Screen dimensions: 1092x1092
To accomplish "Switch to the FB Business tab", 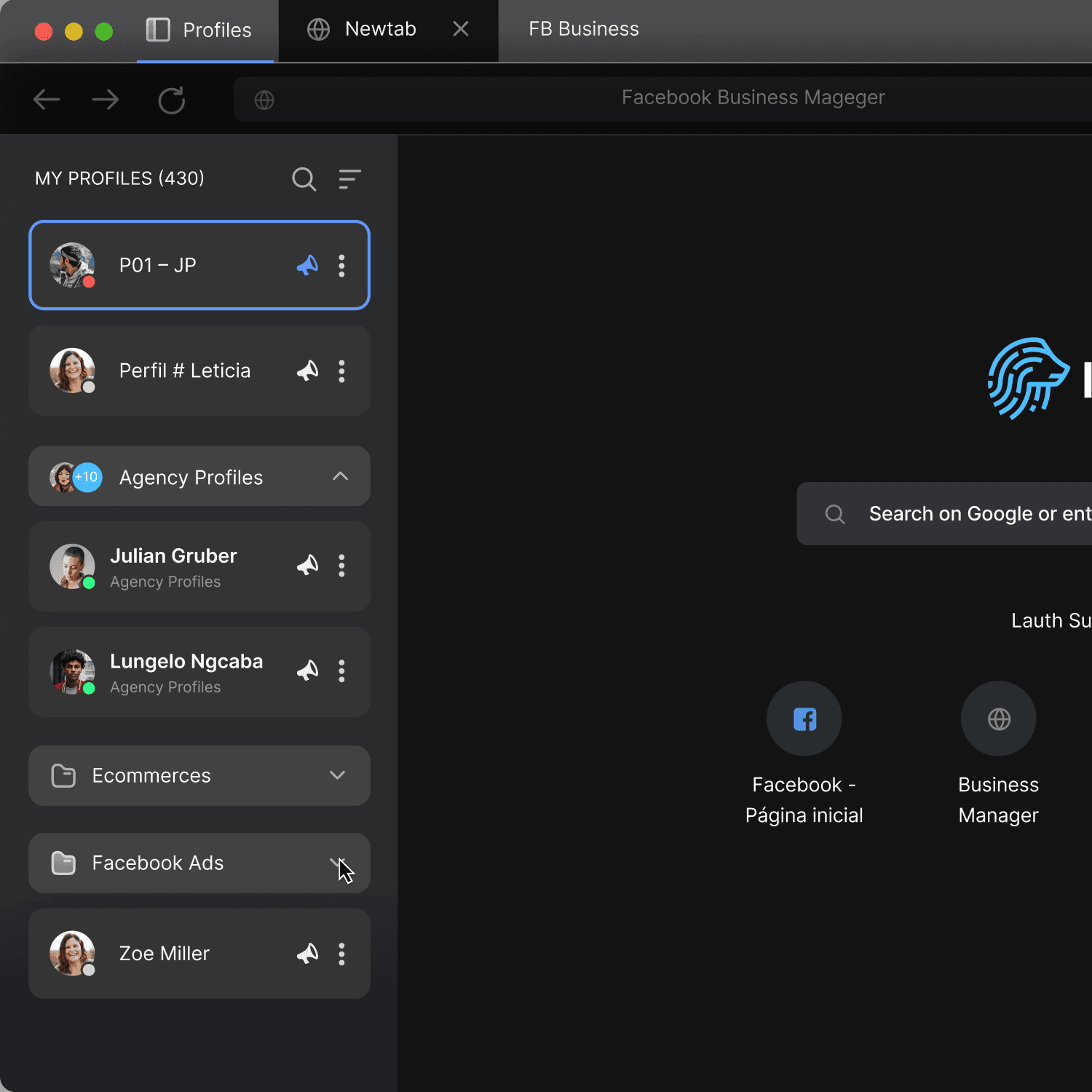I will 584,29.
